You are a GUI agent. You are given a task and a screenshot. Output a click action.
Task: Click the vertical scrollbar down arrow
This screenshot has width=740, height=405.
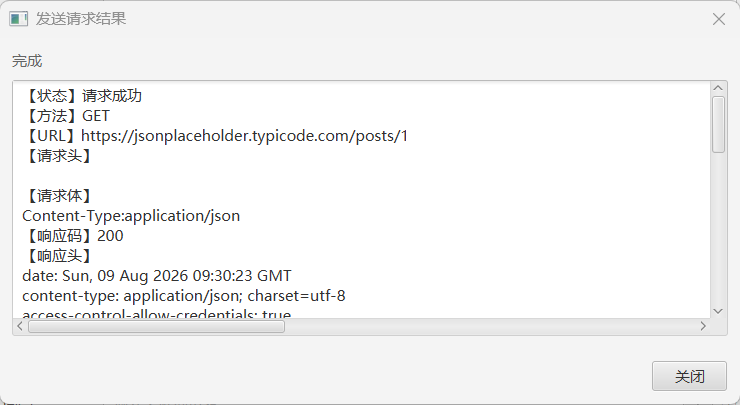718,311
